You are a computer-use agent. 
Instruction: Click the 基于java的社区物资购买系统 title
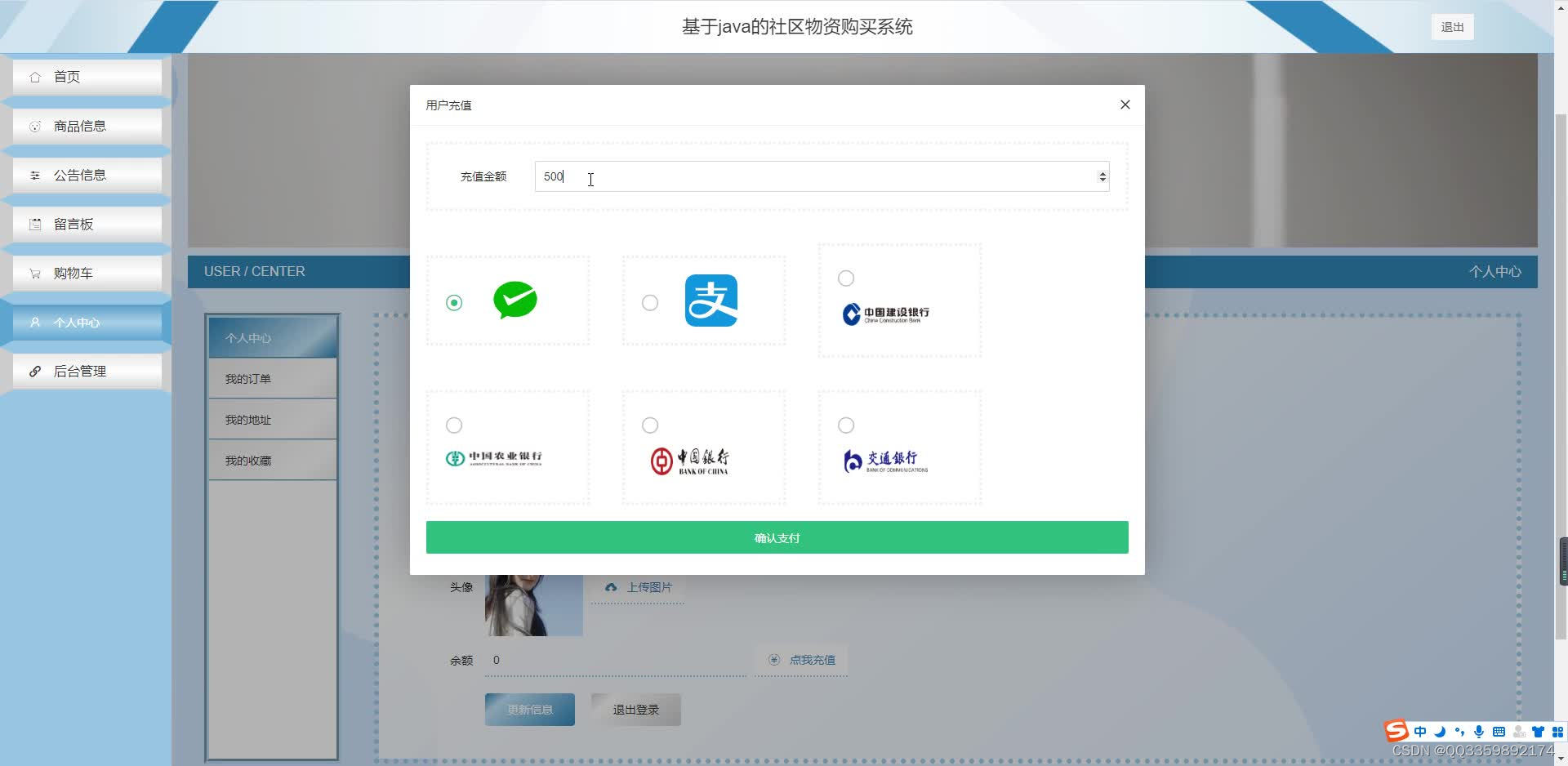click(797, 27)
